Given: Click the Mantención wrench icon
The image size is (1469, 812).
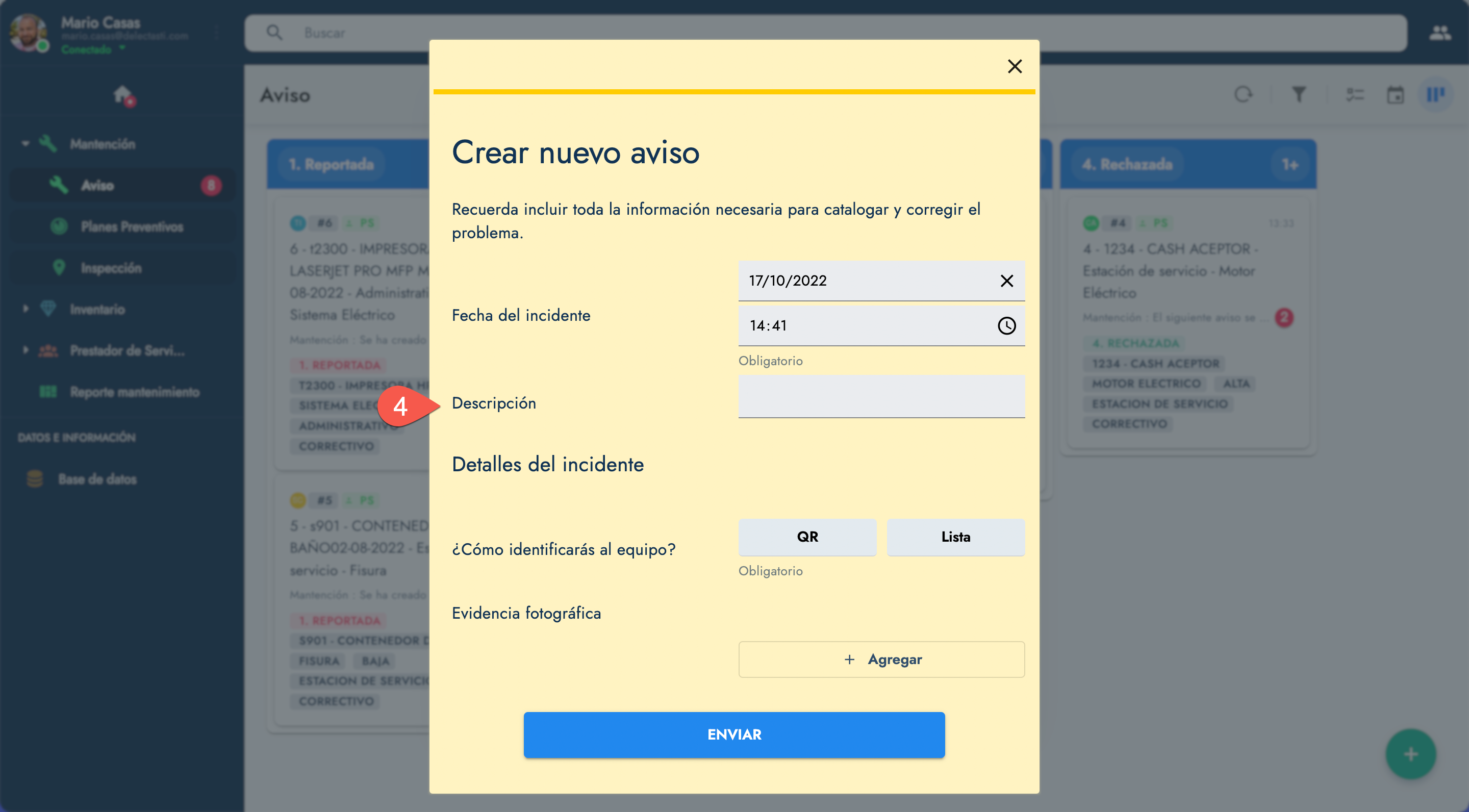Looking at the screenshot, I should pos(48,144).
